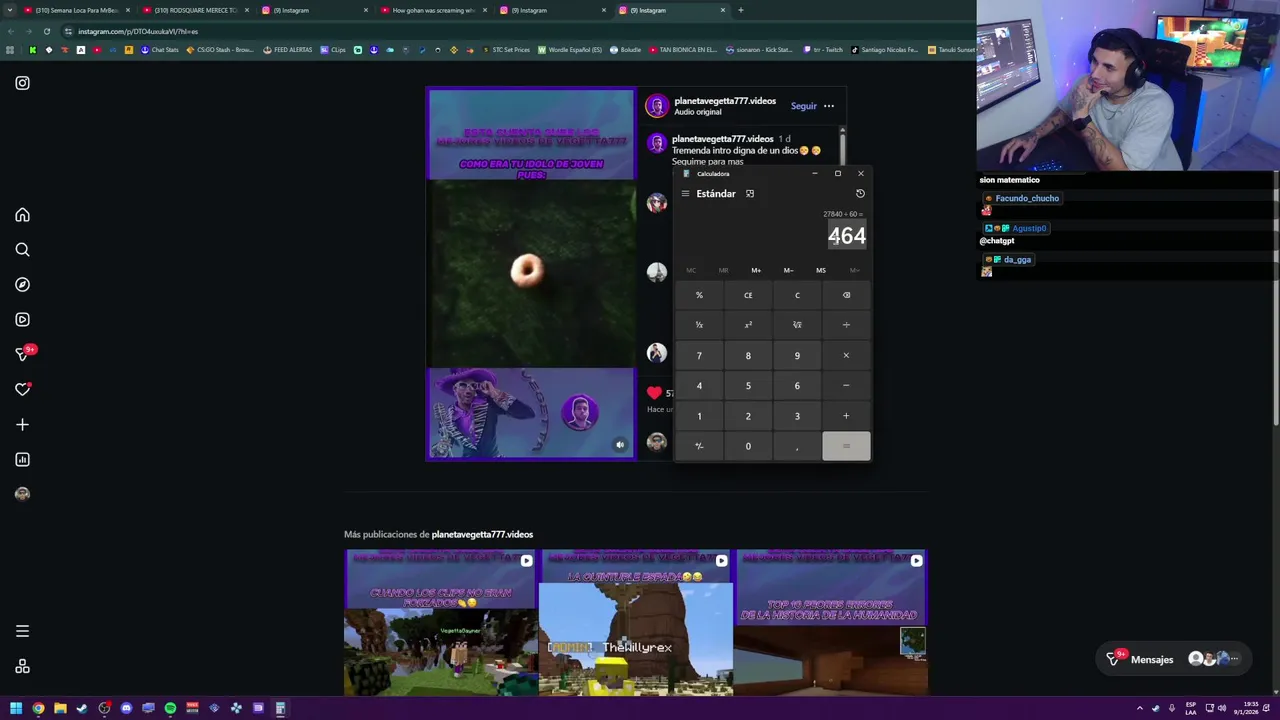Open 'LA QUINTUPLE ESPADA' post thumbnail
The width and height of the screenshot is (1280, 720).
(x=636, y=622)
